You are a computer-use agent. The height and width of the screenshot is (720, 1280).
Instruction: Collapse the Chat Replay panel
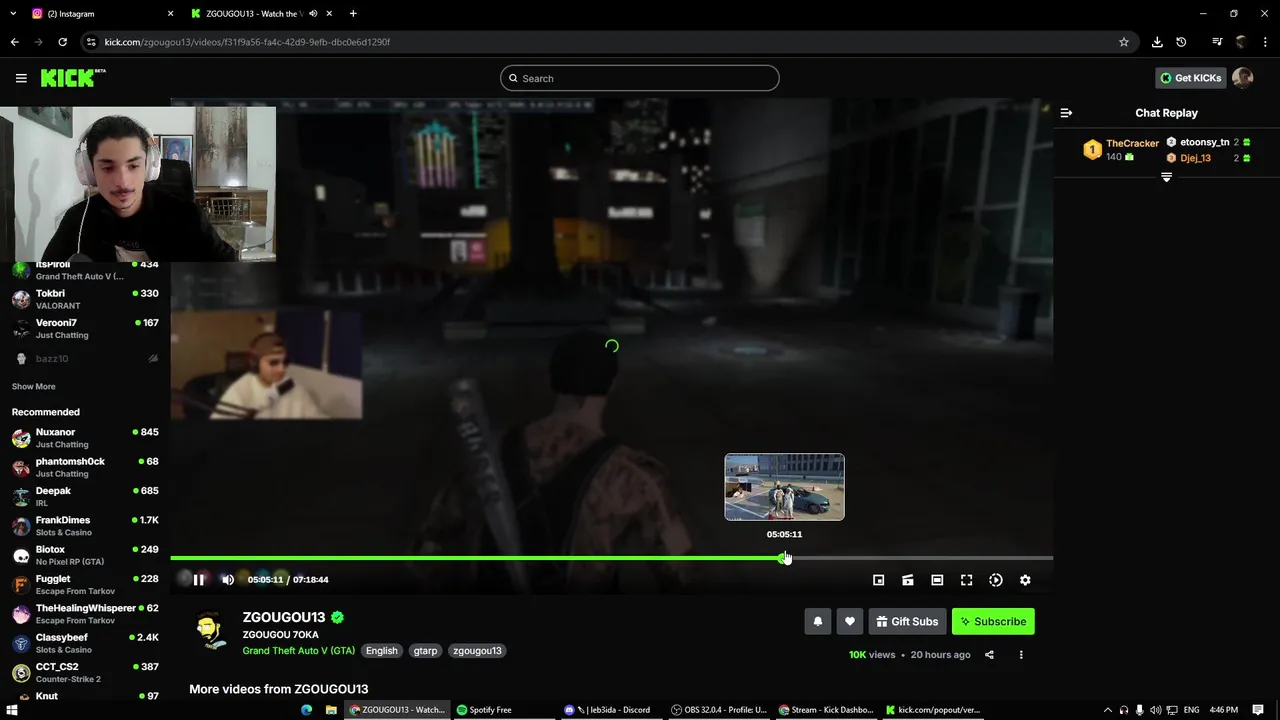click(x=1066, y=113)
